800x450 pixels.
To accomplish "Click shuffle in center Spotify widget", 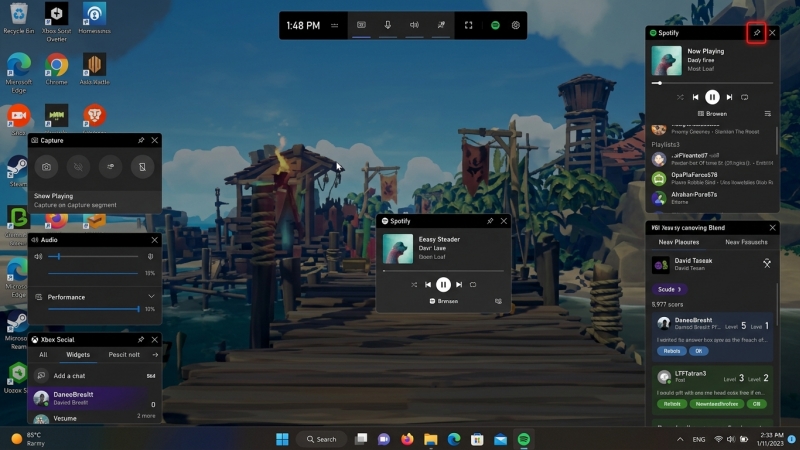I will click(x=414, y=285).
